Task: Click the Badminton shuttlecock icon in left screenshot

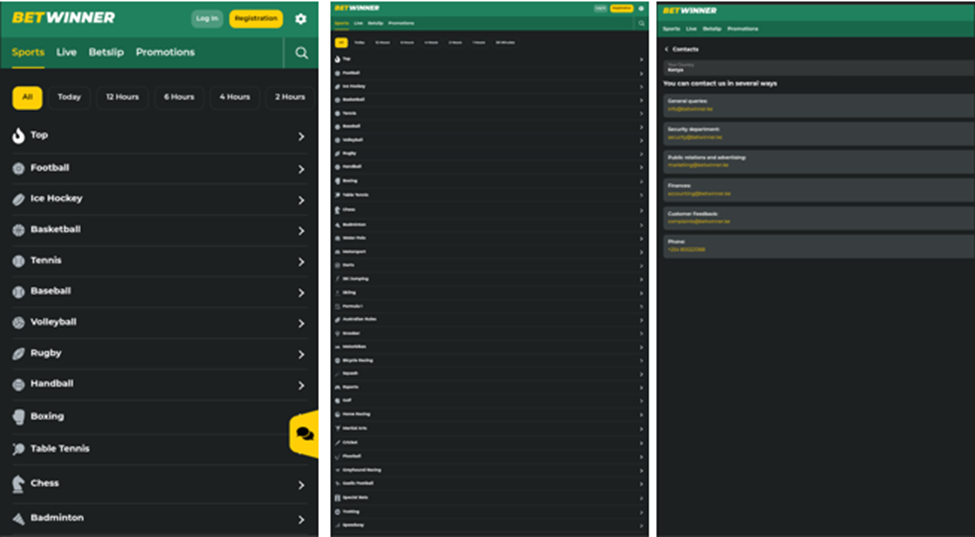Action: [19, 518]
